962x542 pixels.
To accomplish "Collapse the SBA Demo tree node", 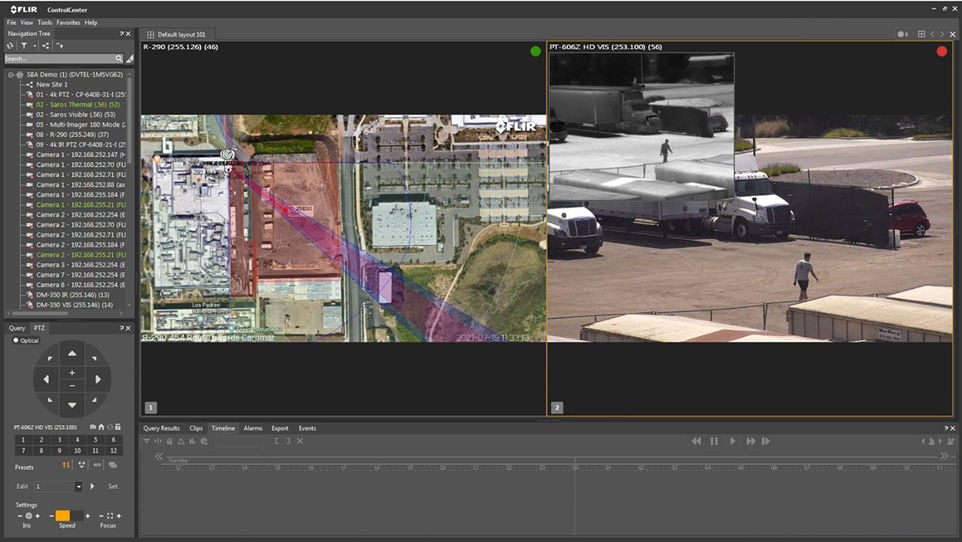I will coord(10,74).
